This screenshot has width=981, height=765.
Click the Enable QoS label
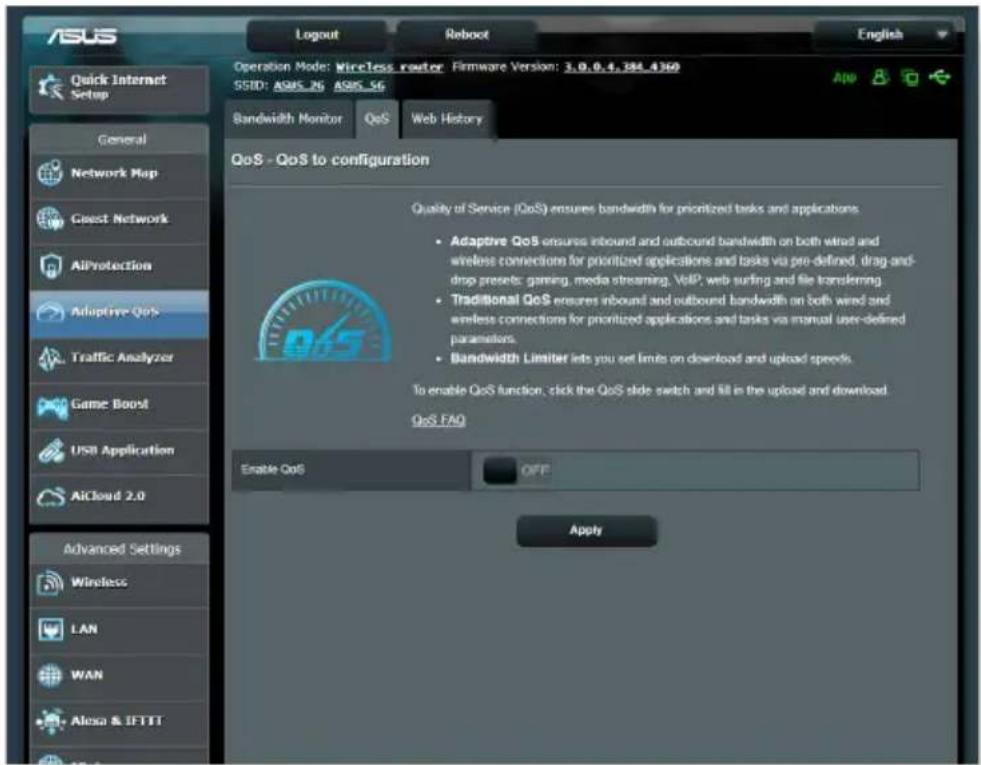(x=273, y=469)
